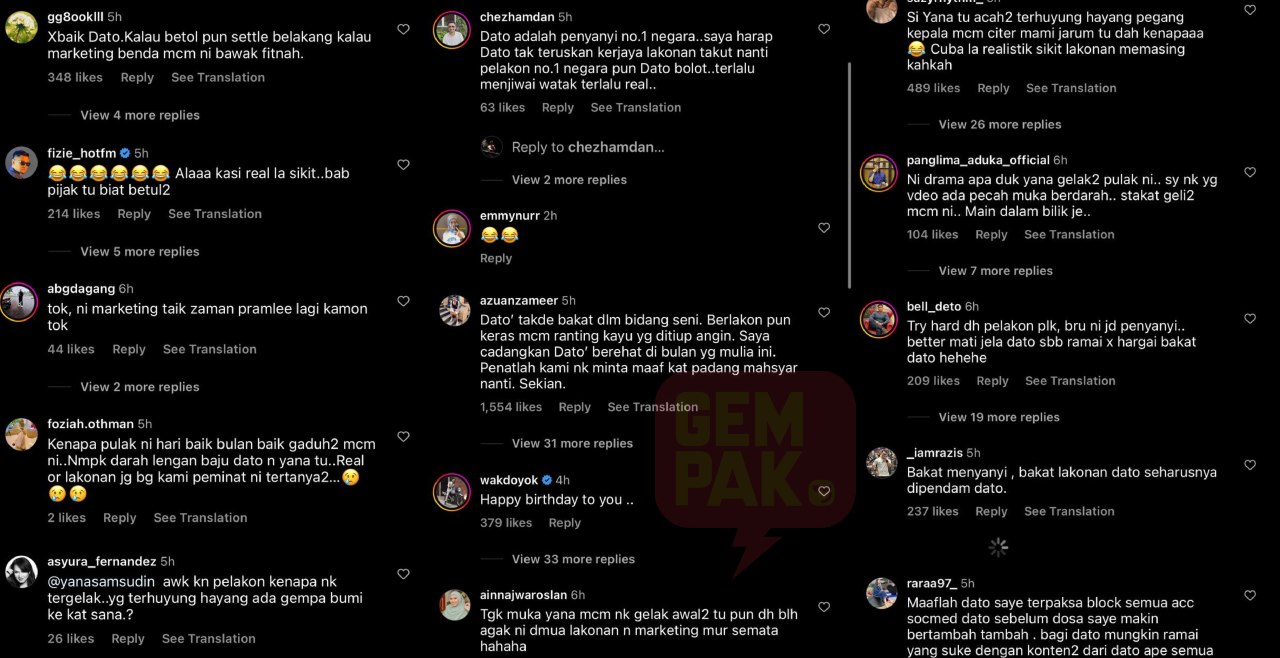Toggle like on emmynurr's emoji comment
This screenshot has height=658, width=1280.
click(824, 228)
